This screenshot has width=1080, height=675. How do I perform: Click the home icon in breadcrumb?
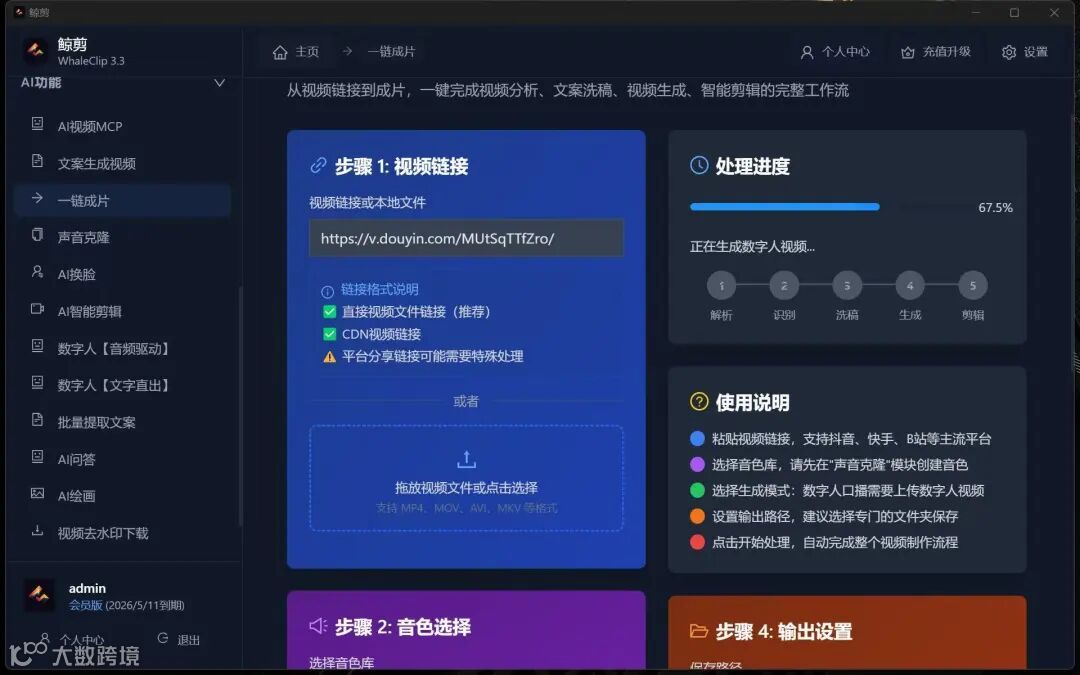point(280,52)
